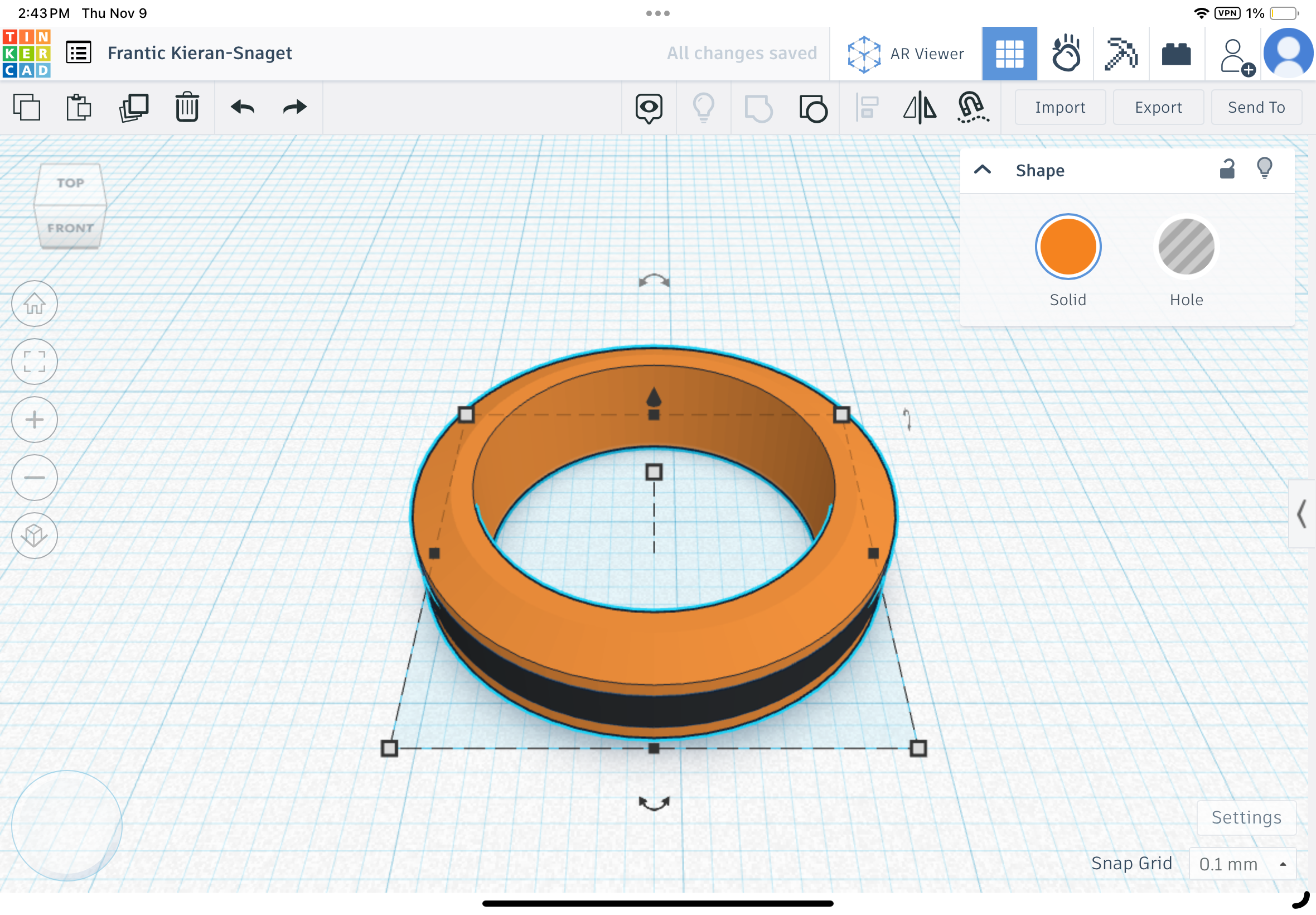1316x915 pixels.
Task: Click the Export button
Action: coord(1157,107)
